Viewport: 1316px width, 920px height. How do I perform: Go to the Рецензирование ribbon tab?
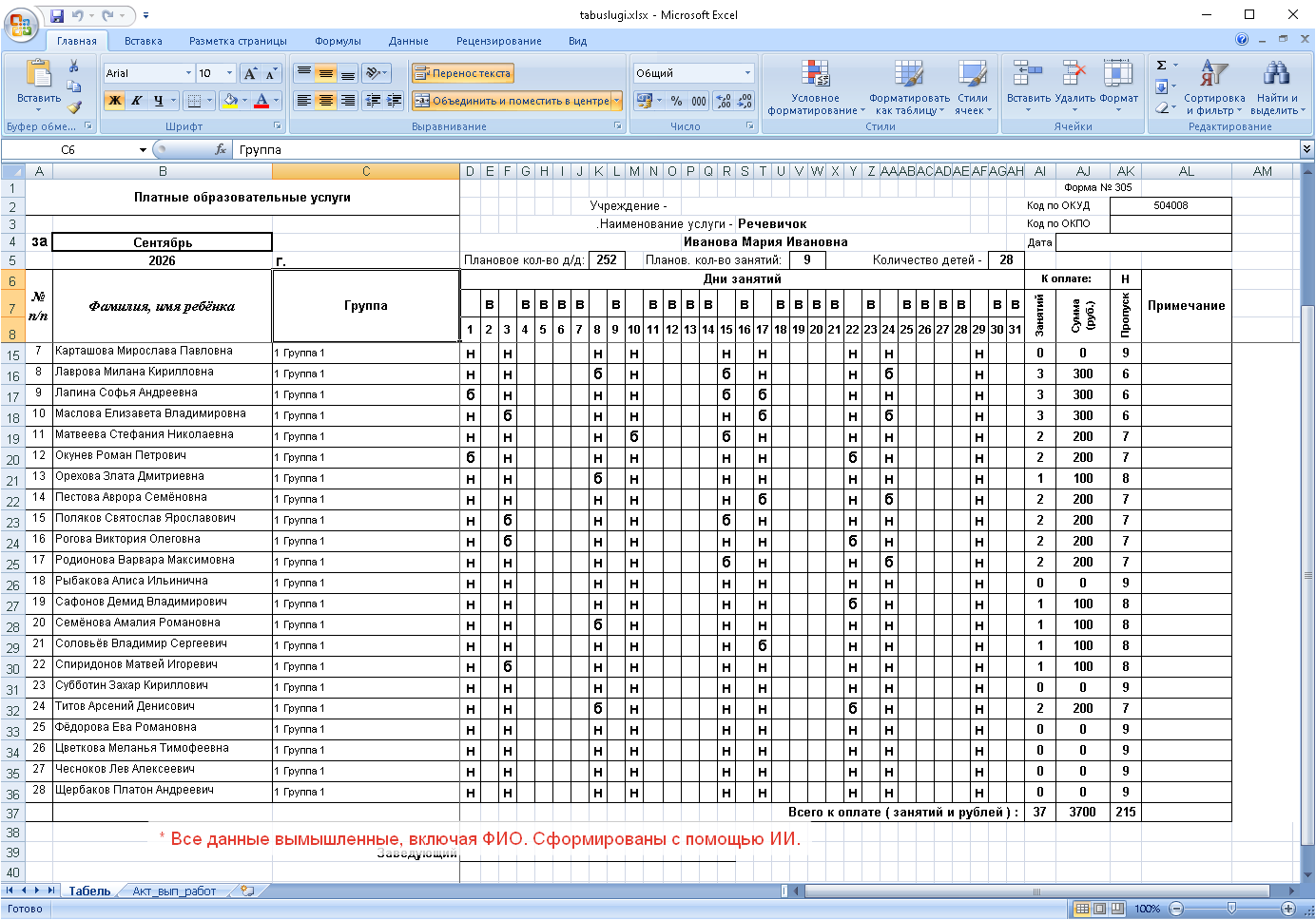pos(499,41)
